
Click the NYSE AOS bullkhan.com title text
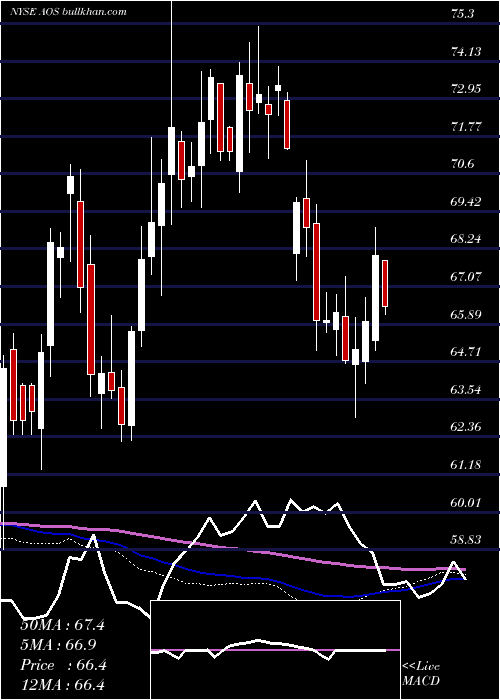69,12
